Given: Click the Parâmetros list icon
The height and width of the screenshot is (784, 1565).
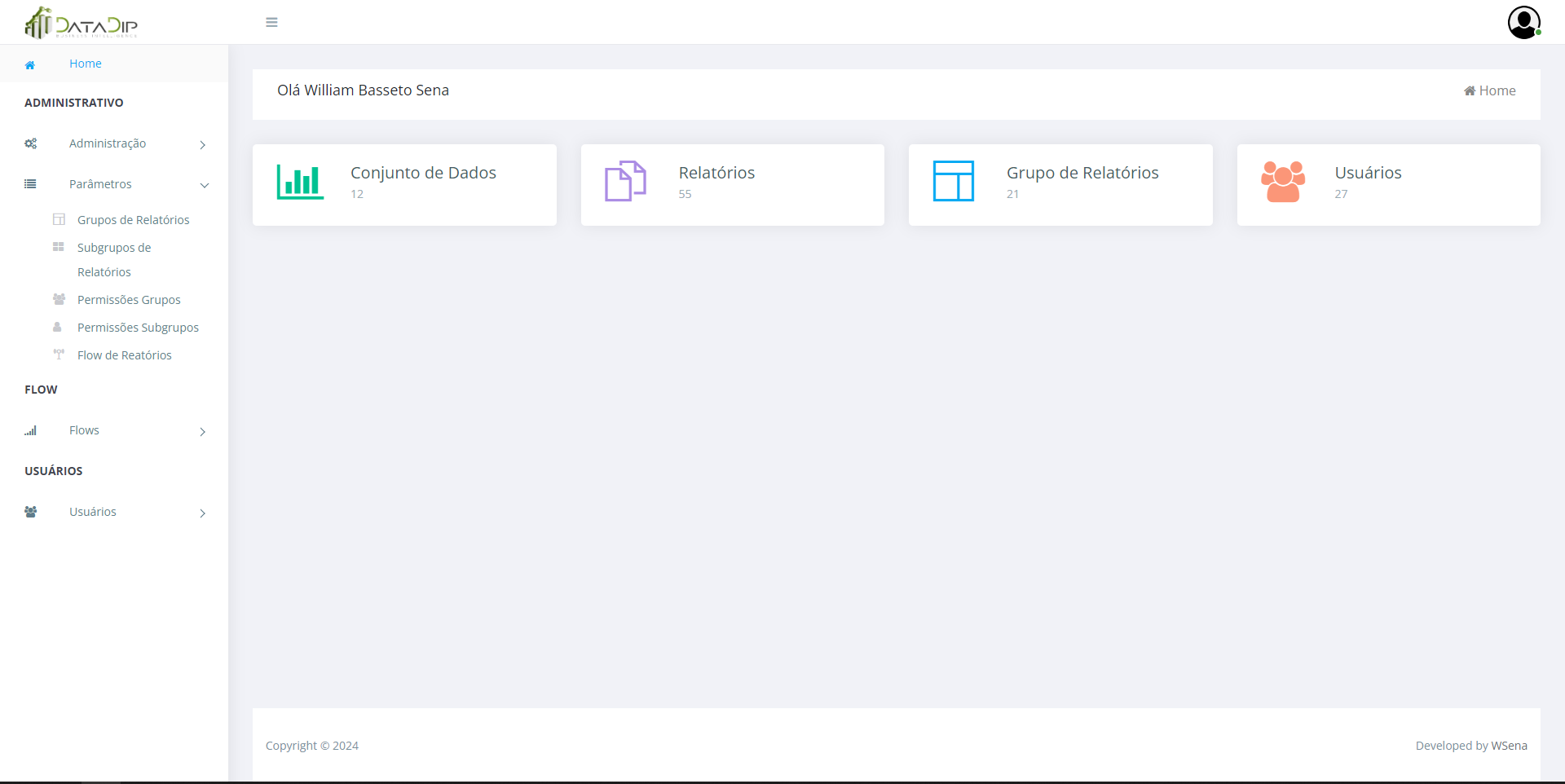Looking at the screenshot, I should (30, 184).
